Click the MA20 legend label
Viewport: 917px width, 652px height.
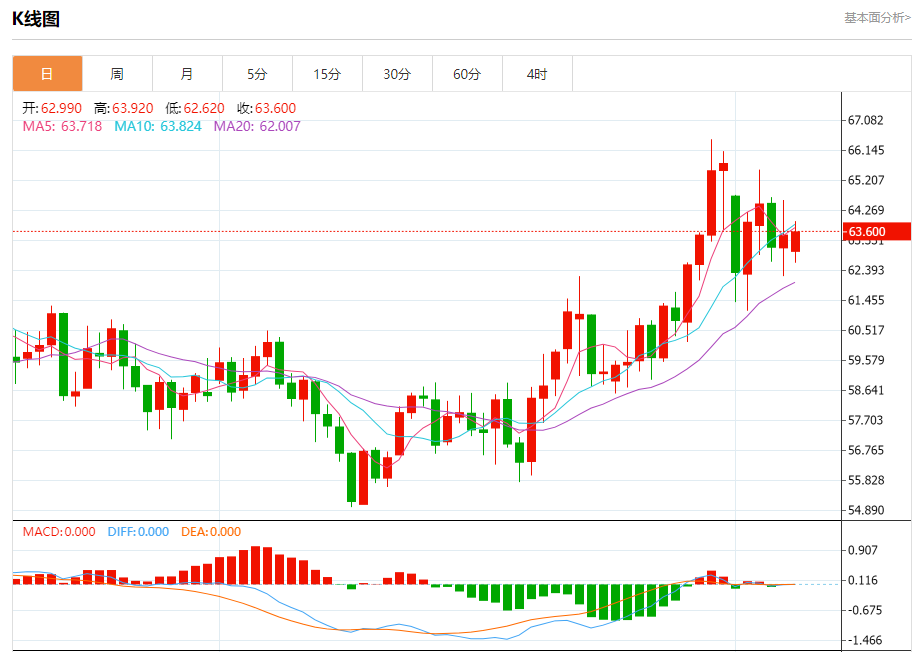point(256,126)
